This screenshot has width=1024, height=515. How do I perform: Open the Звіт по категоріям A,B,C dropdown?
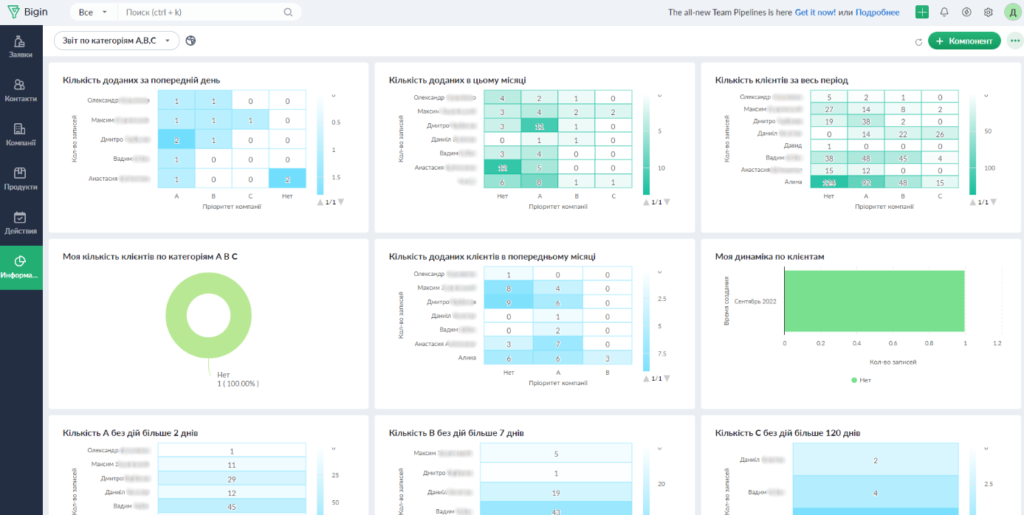tap(116, 41)
